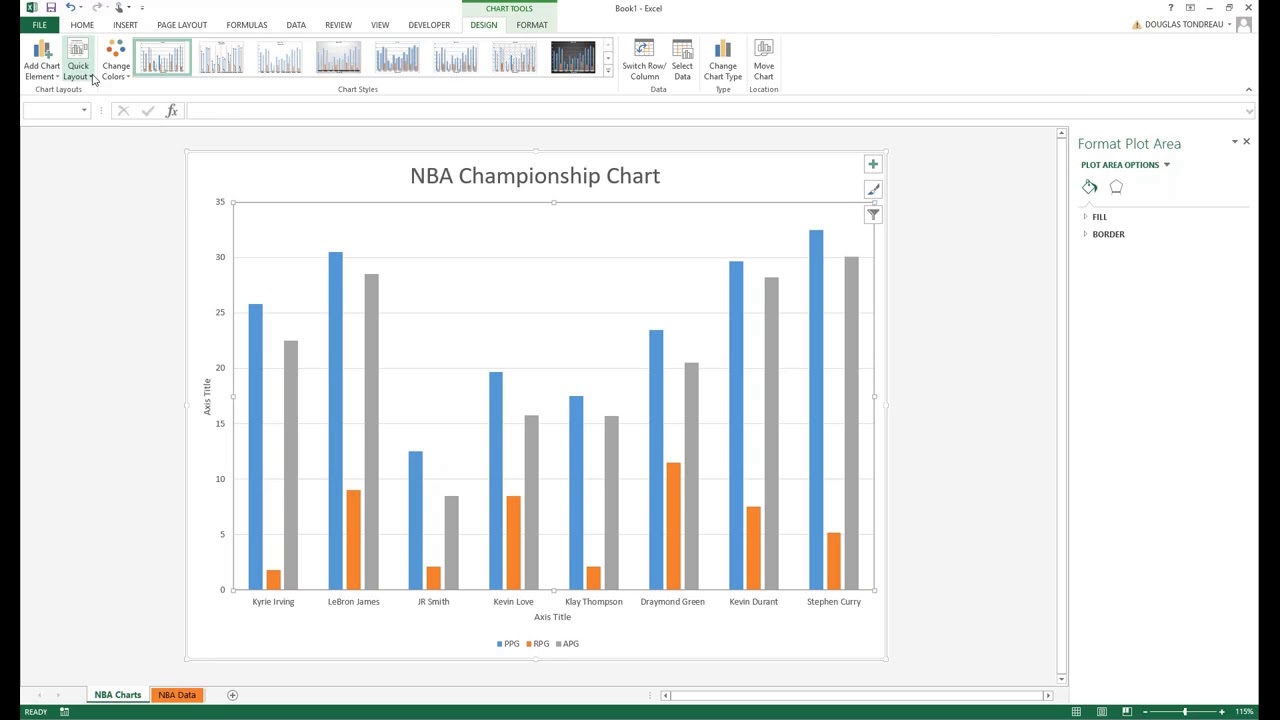1280x720 pixels.
Task: Click Switch Row/Column
Action: coord(644,61)
